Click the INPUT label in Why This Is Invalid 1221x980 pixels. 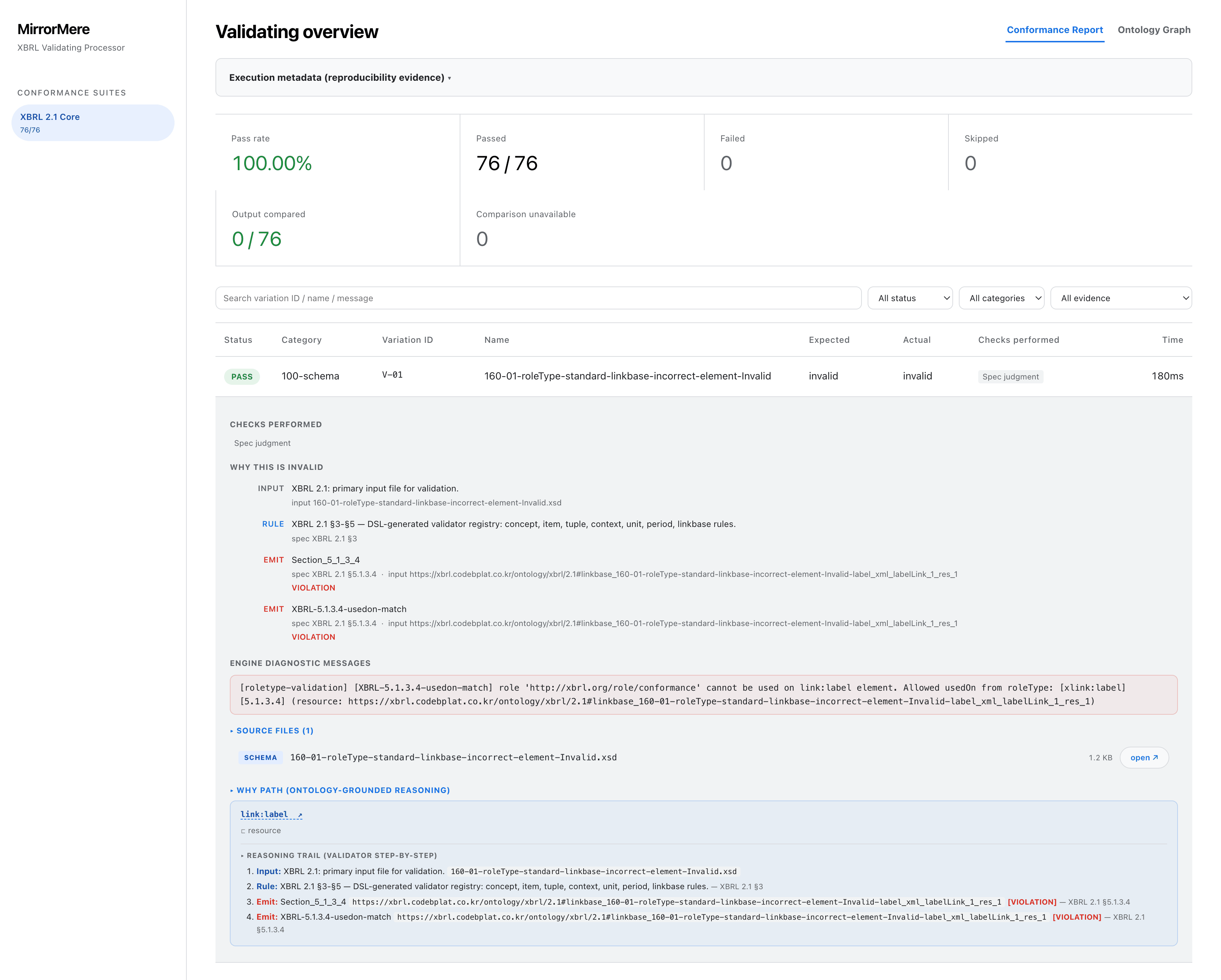pos(271,489)
